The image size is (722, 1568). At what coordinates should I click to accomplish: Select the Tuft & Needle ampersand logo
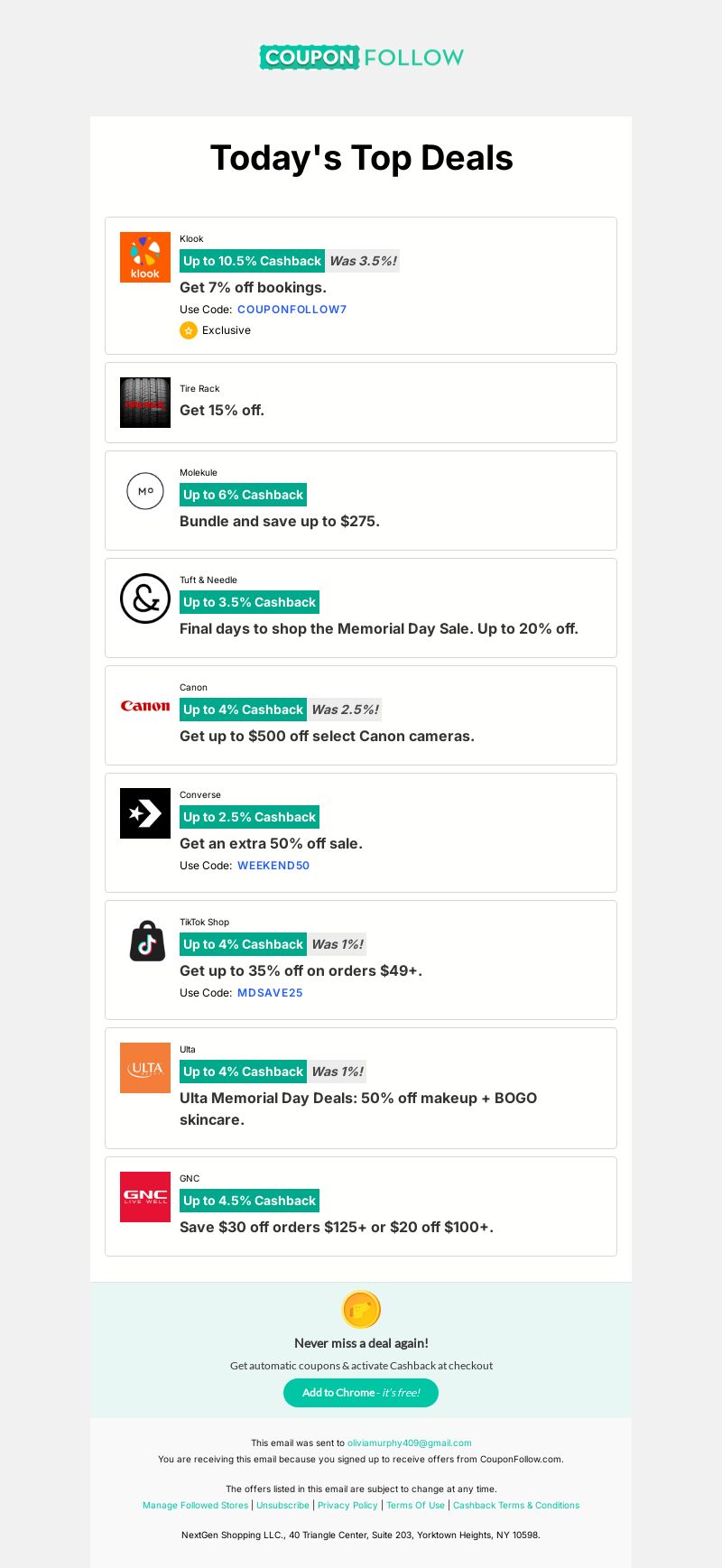[145, 598]
